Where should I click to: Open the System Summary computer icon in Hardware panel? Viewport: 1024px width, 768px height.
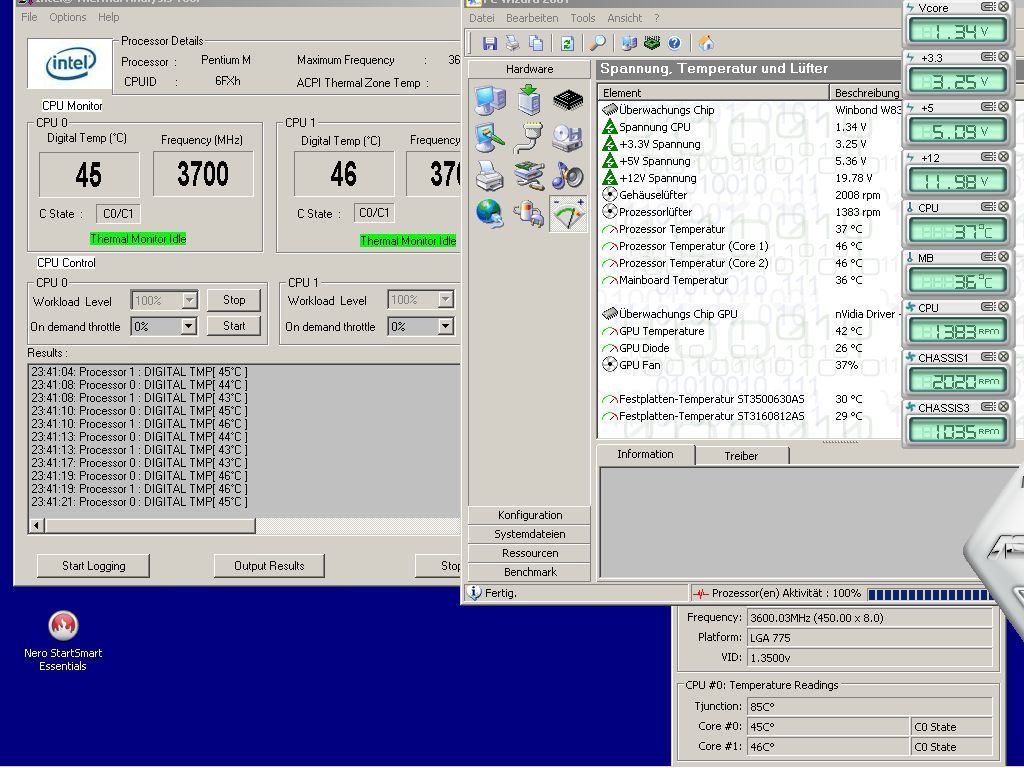pos(490,100)
